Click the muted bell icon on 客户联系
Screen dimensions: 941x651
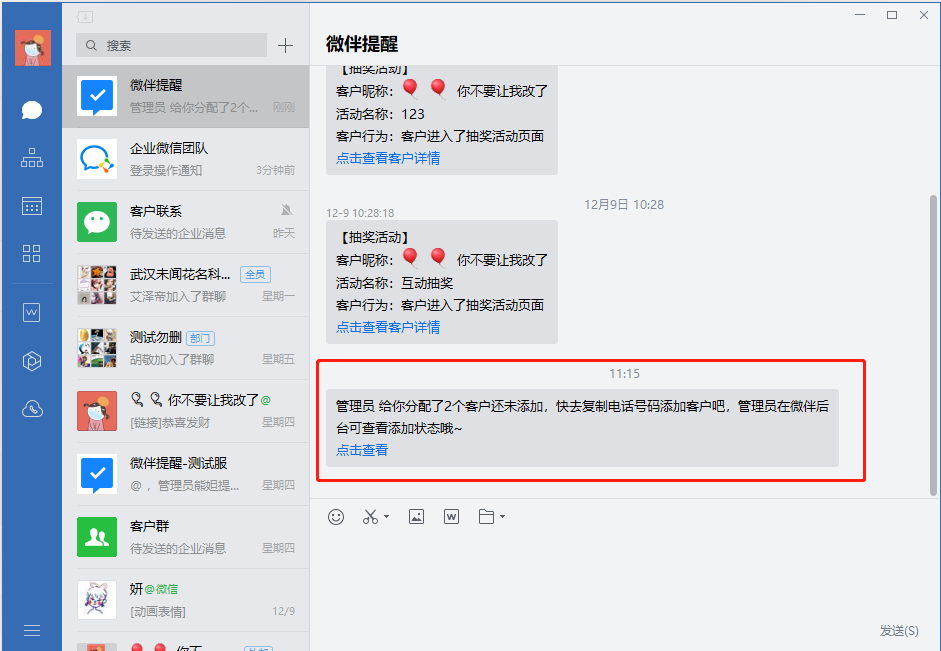[x=287, y=210]
